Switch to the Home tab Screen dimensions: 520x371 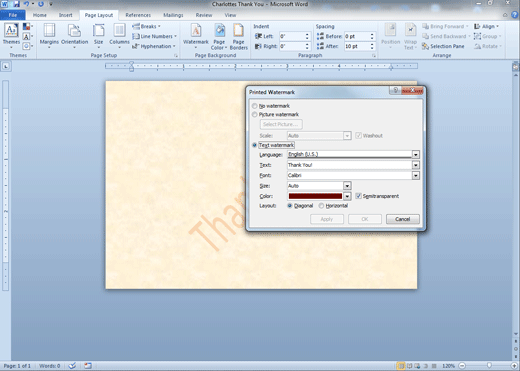pos(40,15)
